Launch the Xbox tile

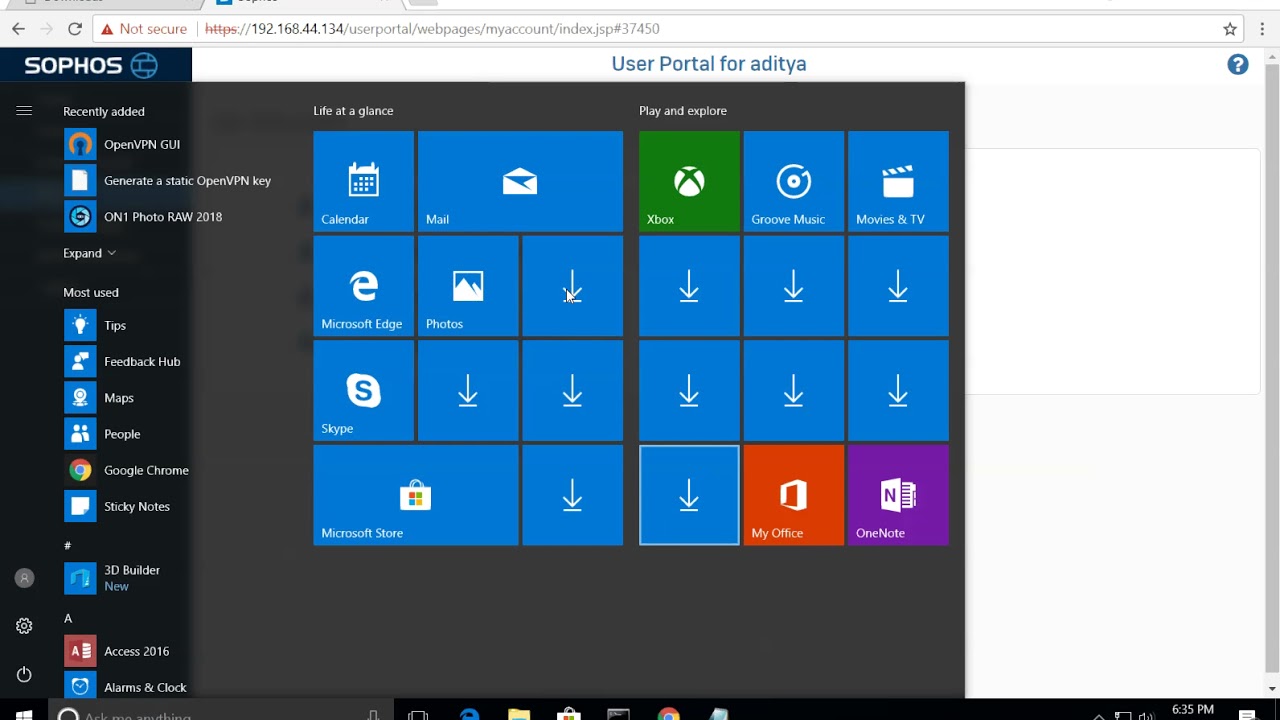689,181
